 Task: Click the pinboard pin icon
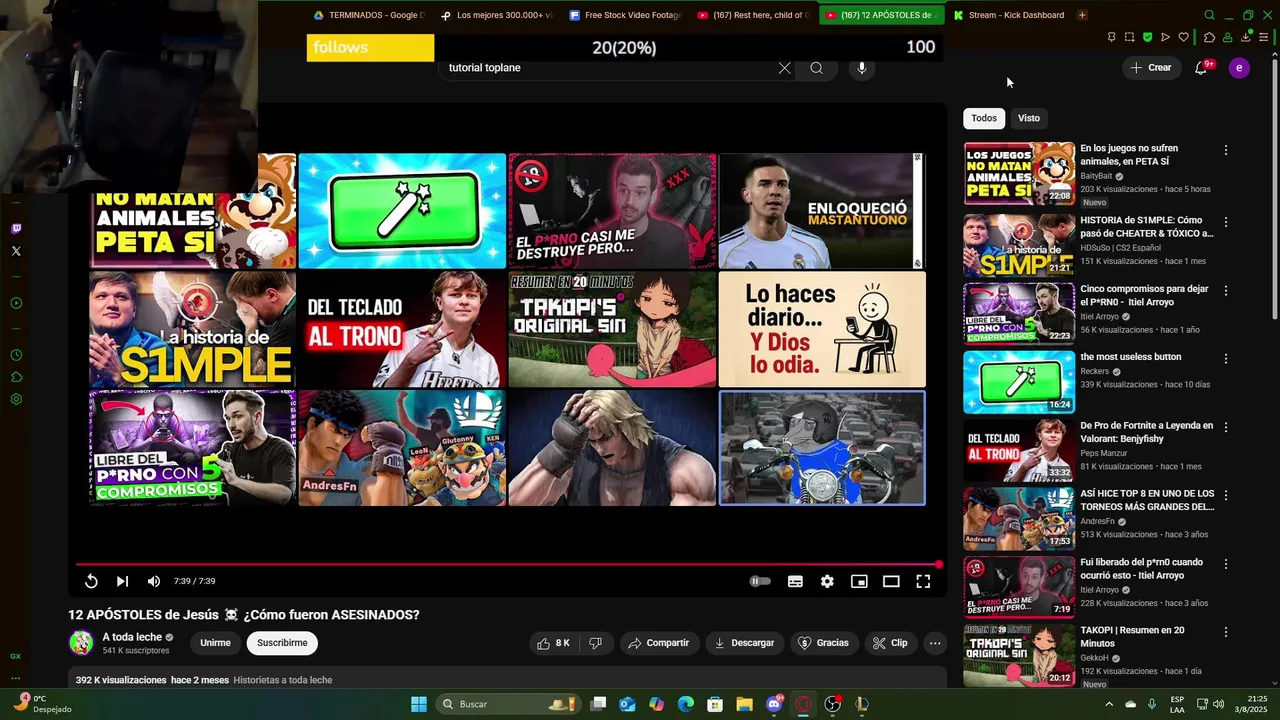pyautogui.click(x=1111, y=37)
